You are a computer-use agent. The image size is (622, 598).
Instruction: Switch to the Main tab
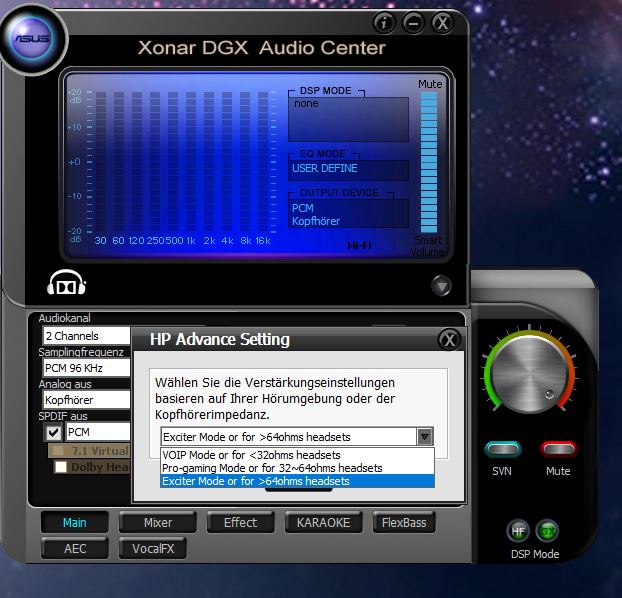[75, 523]
